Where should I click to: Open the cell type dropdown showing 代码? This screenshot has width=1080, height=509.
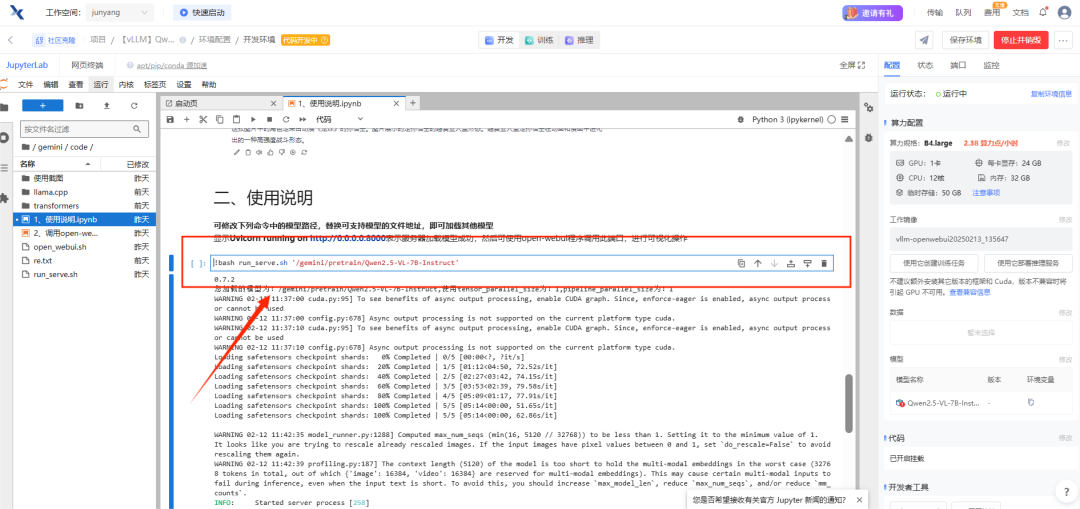pos(339,119)
